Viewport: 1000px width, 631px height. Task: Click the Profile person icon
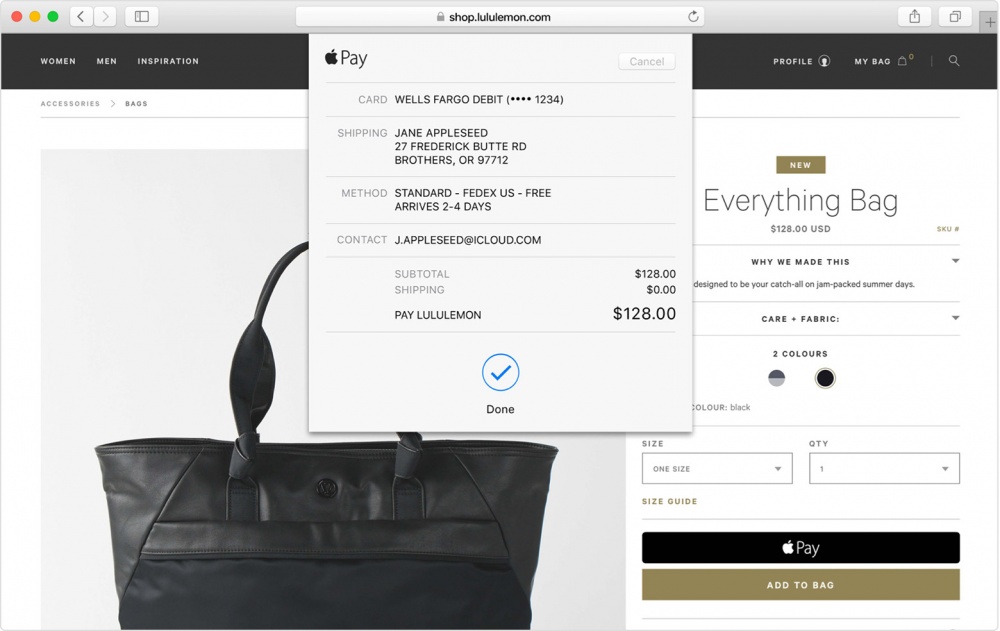[x=825, y=61]
